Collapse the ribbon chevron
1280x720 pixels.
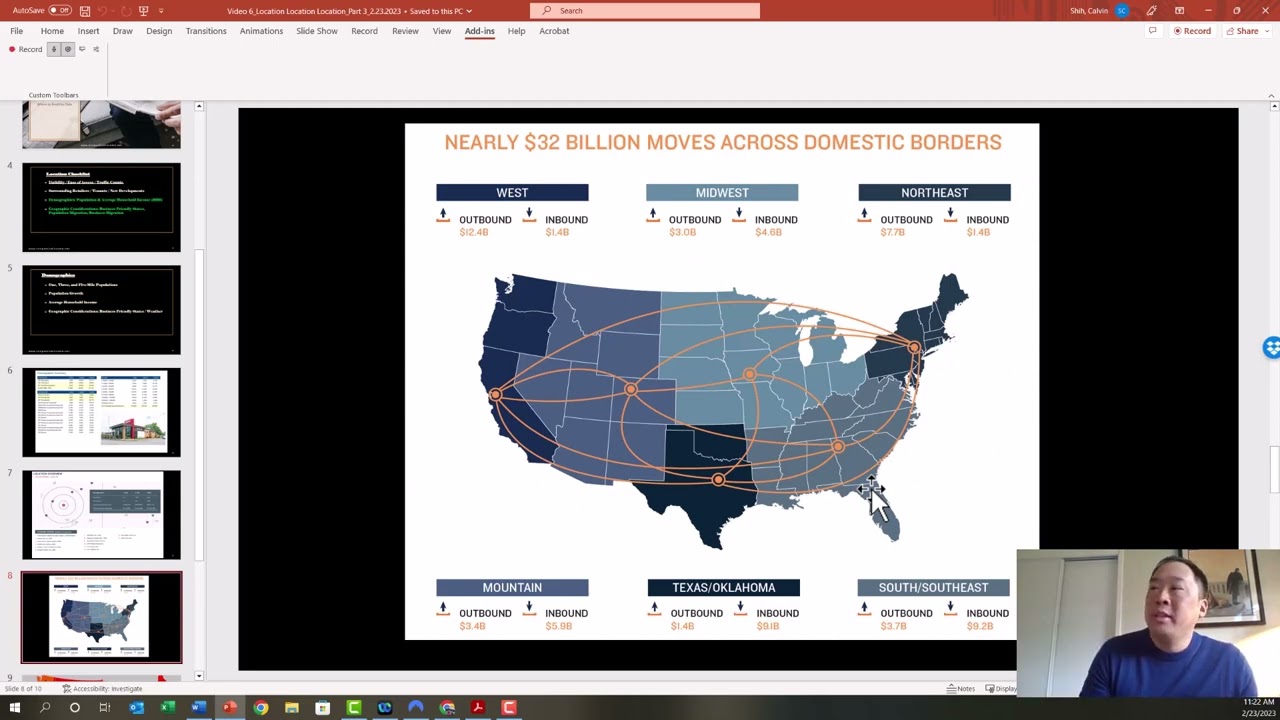pyautogui.click(x=1272, y=95)
